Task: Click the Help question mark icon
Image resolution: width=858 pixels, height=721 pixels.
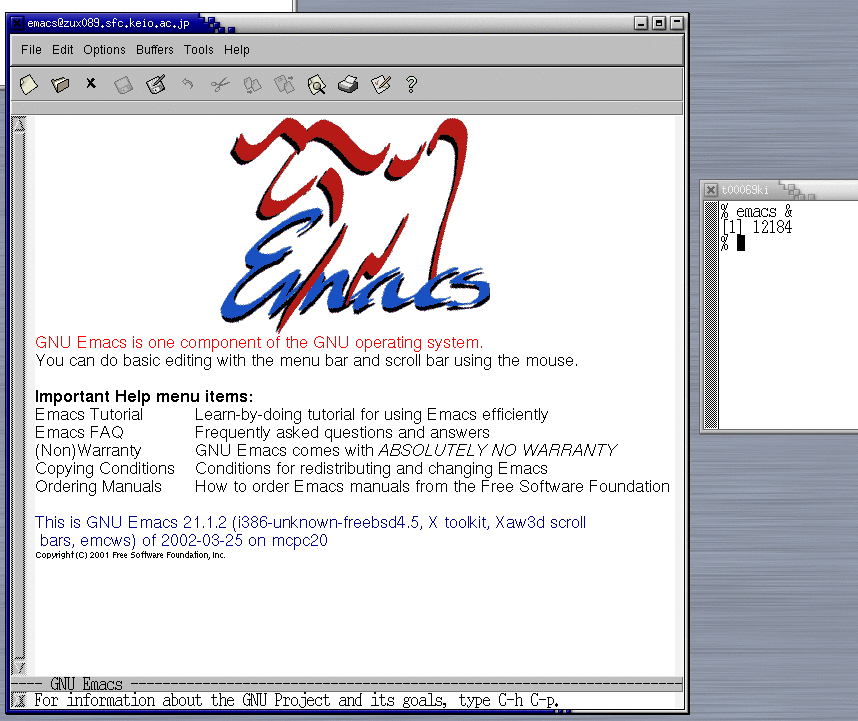Action: (x=411, y=85)
